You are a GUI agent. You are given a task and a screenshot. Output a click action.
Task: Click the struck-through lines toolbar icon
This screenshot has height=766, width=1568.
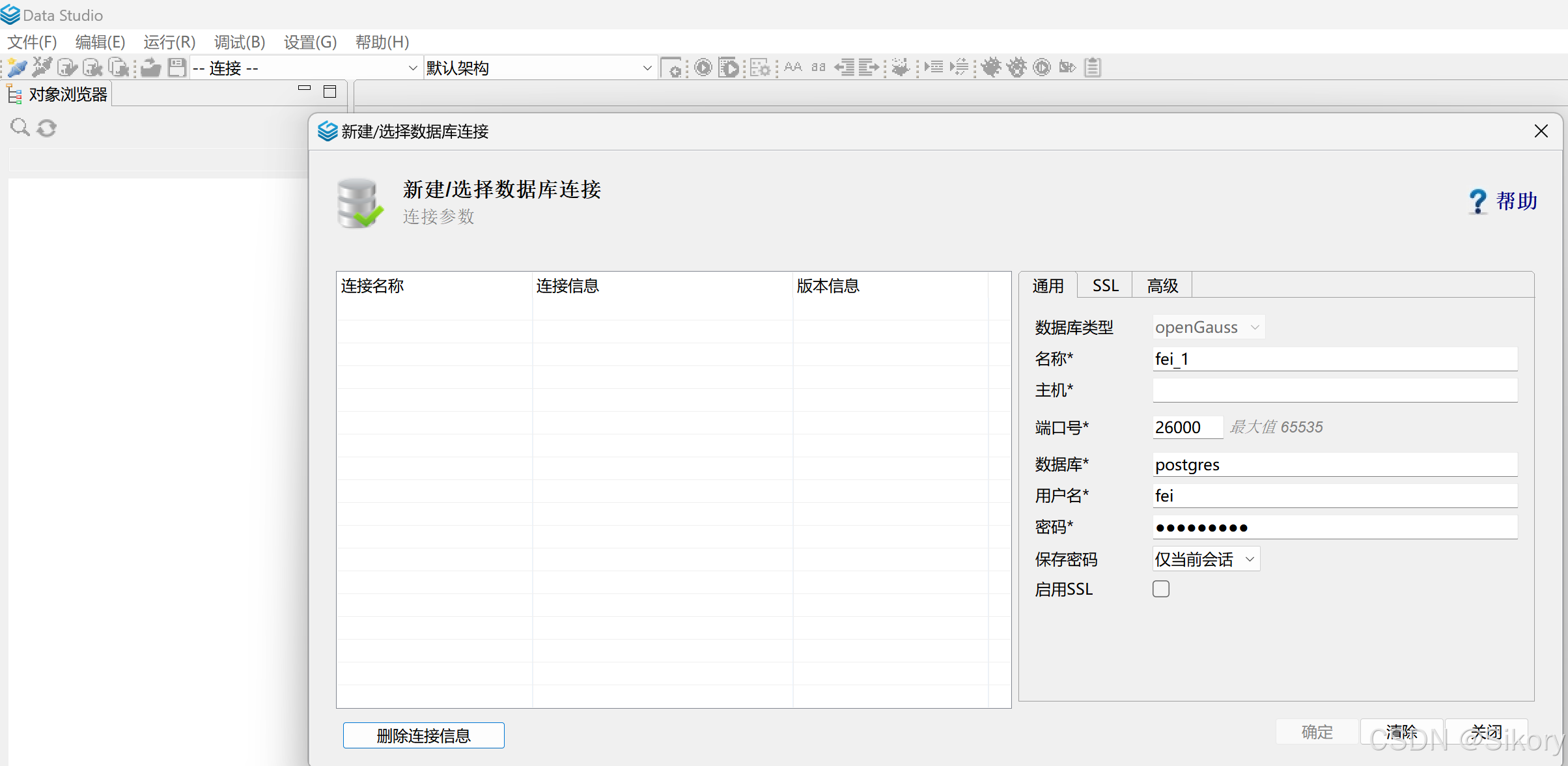959,67
